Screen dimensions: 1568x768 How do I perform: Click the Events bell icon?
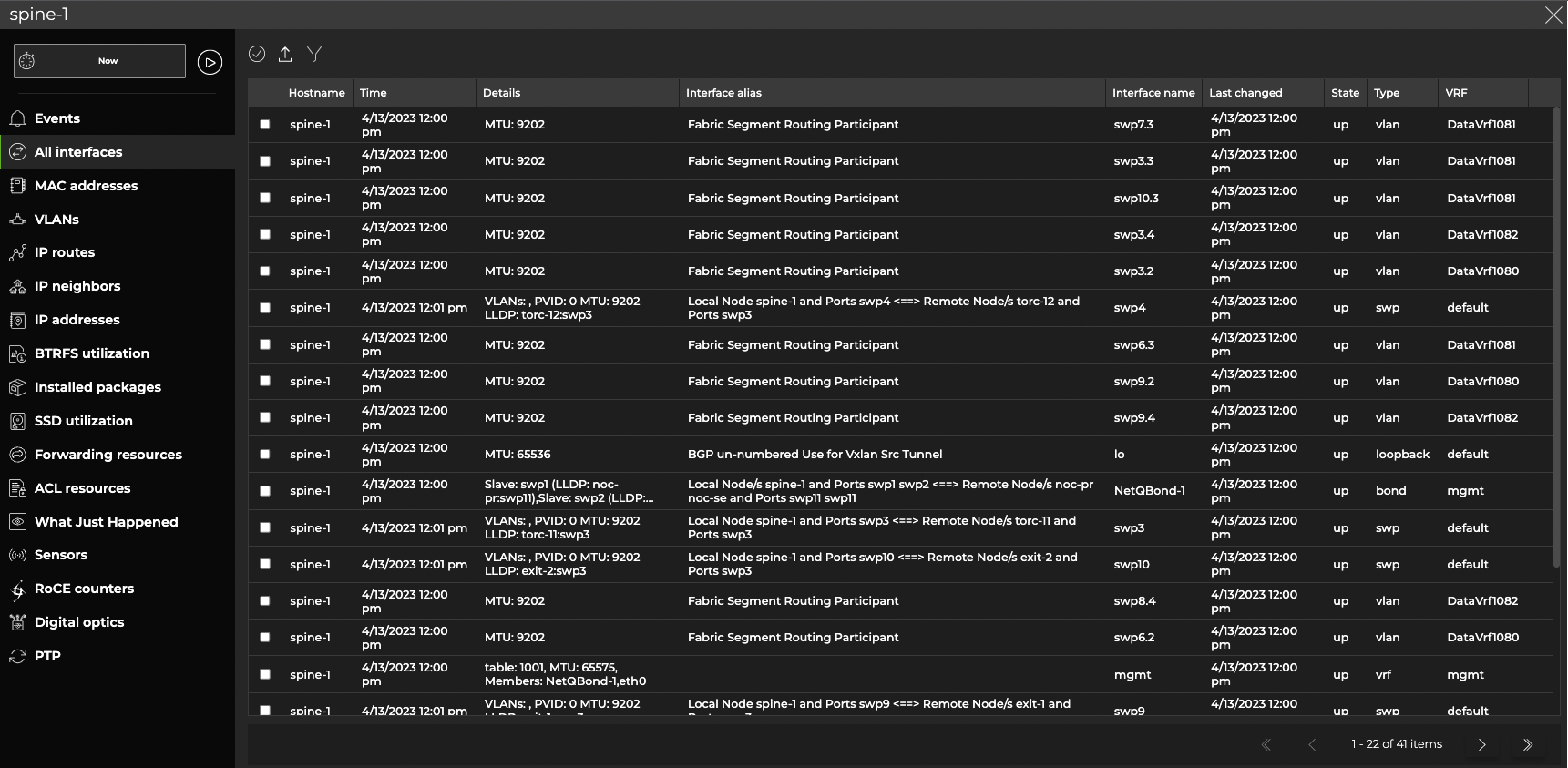coord(17,118)
